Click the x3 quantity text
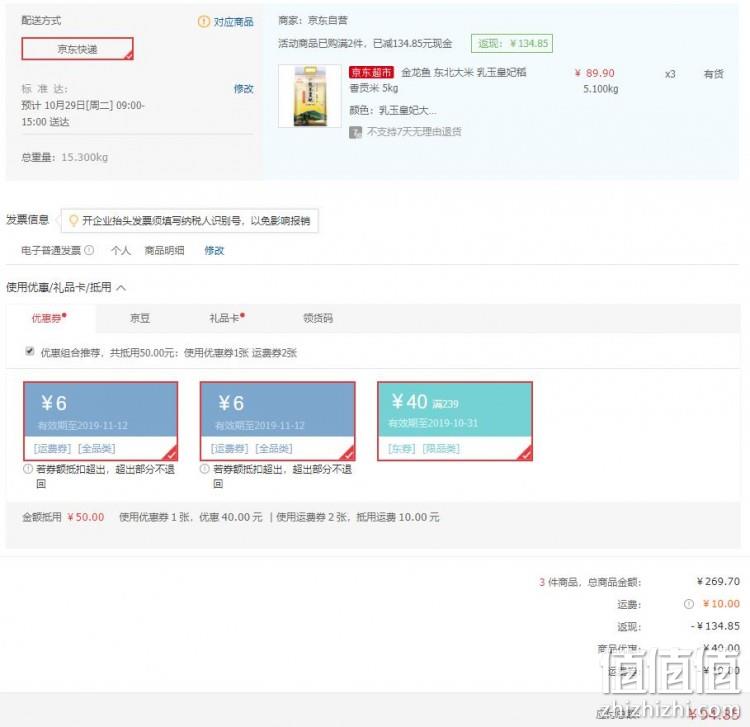This screenshot has height=727, width=750. [670, 74]
